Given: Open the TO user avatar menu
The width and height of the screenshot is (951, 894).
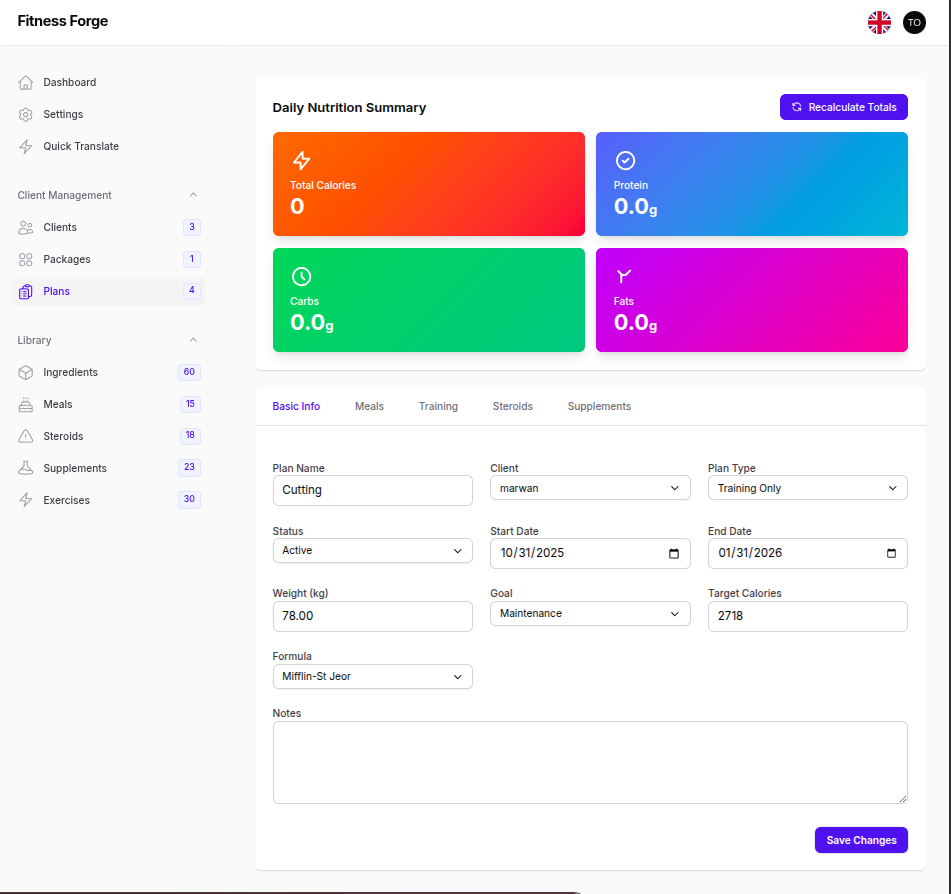Looking at the screenshot, I should [914, 22].
